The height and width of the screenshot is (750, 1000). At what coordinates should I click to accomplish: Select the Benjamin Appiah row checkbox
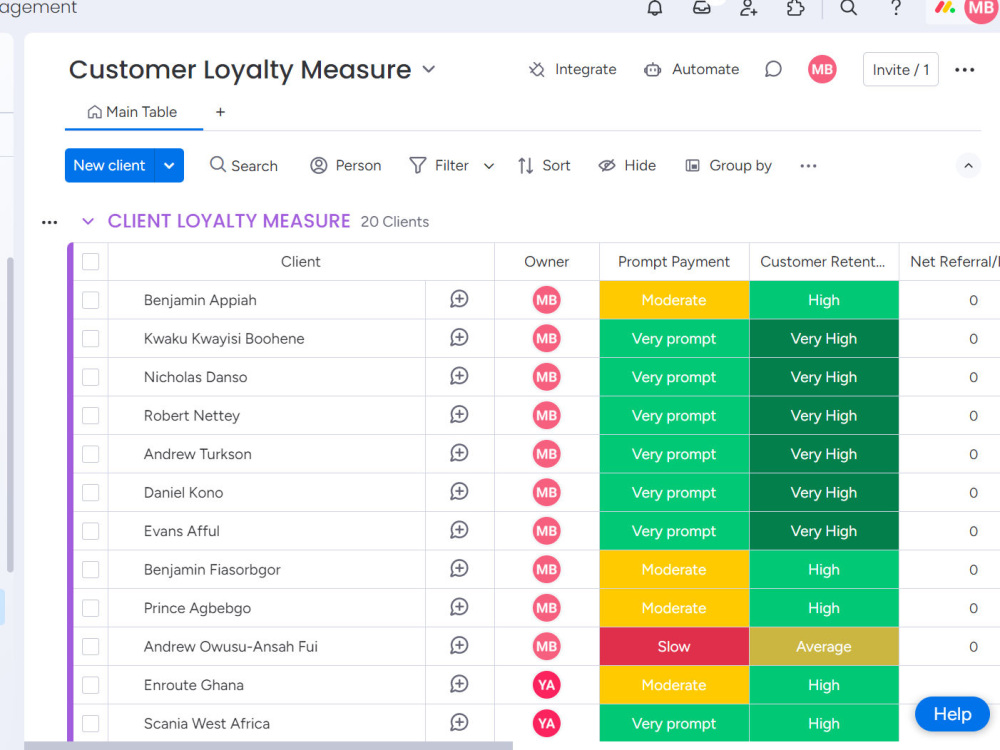click(91, 300)
